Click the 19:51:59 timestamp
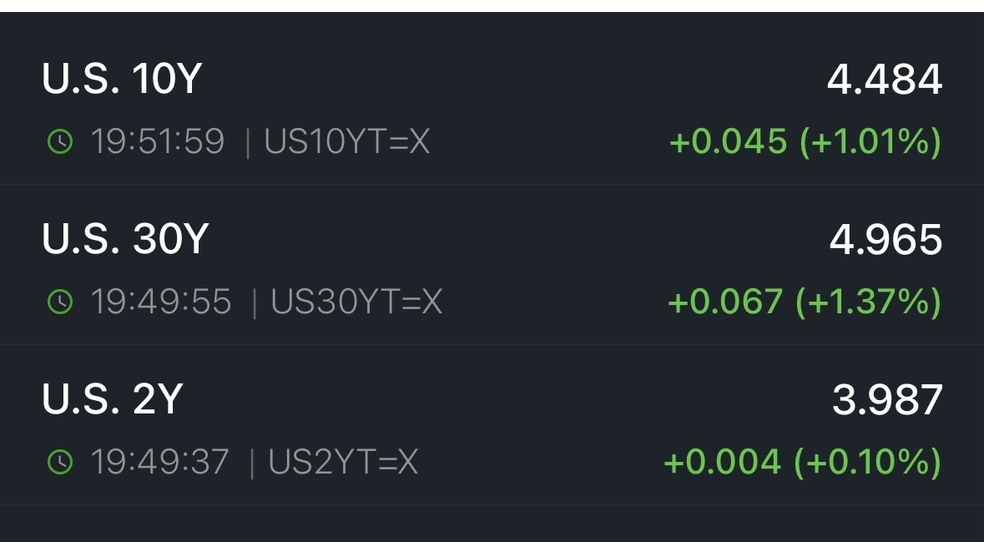Viewport: 984px width, 554px height. tap(158, 141)
